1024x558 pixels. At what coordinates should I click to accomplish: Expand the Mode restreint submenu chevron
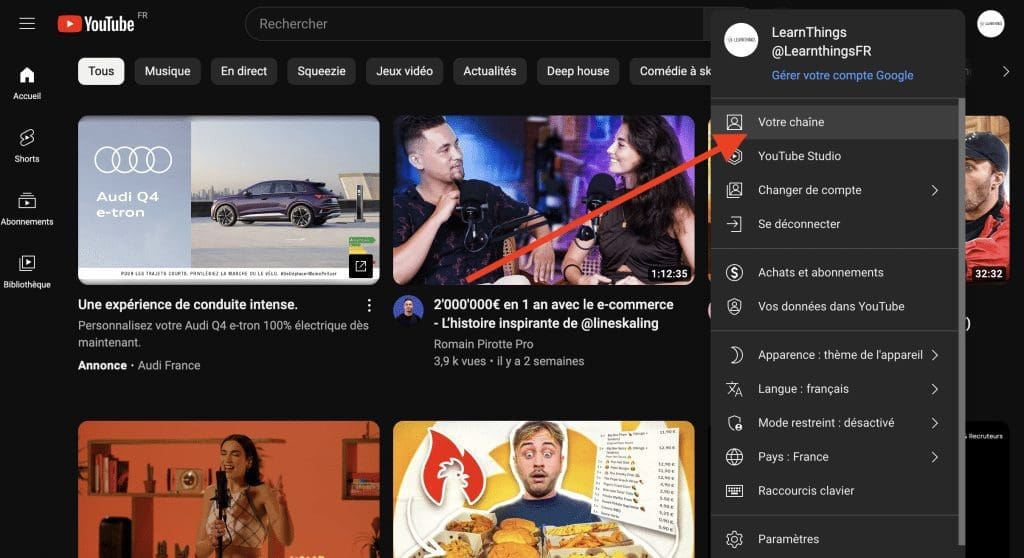click(x=935, y=423)
